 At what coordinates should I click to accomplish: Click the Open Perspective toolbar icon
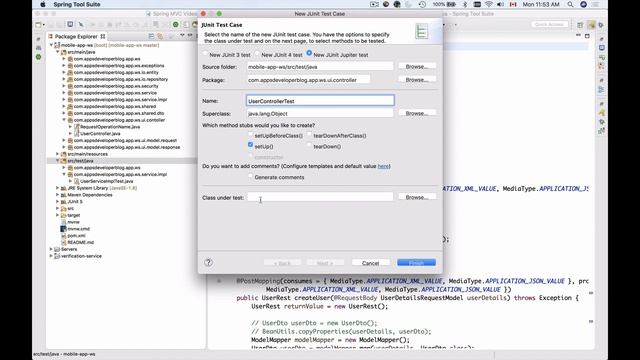tap(580, 25)
